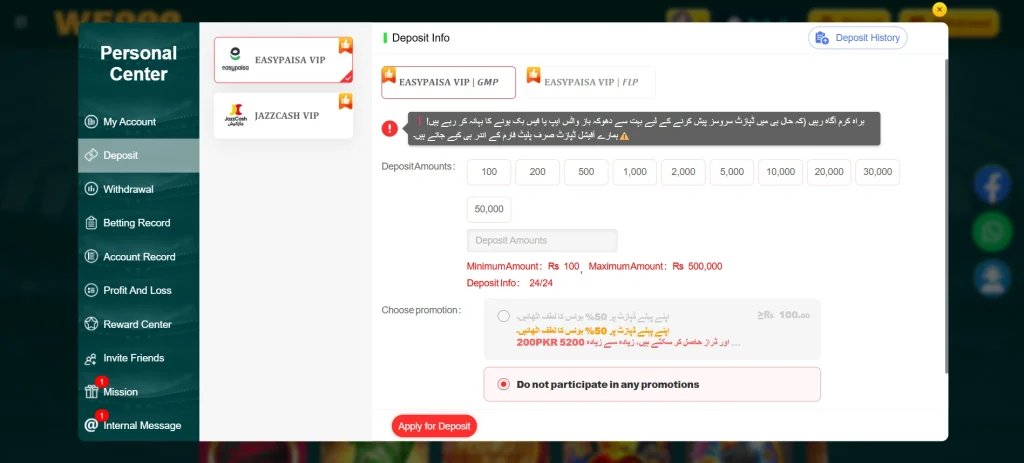Click the customer support avatar icon
1024x463 pixels.
(x=992, y=278)
